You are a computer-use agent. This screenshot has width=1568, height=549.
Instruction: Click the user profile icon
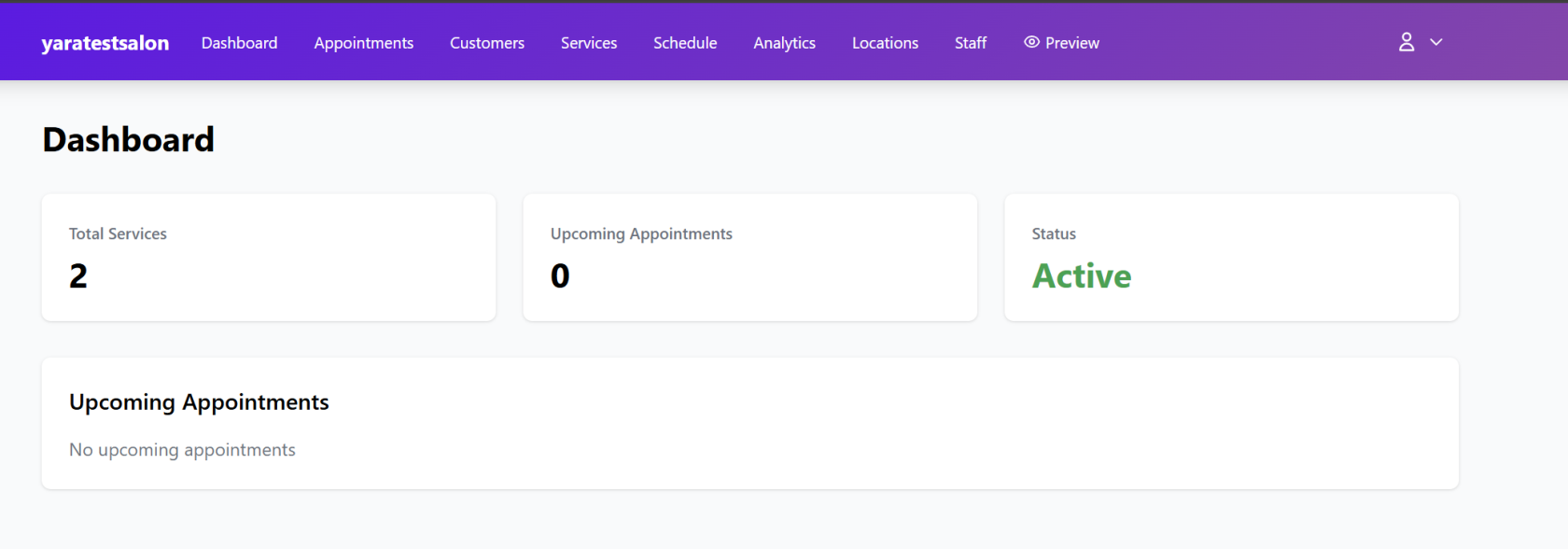coord(1407,42)
